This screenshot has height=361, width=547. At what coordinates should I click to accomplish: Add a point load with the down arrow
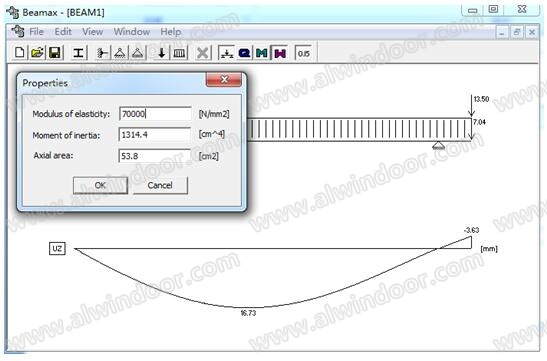pyautogui.click(x=162, y=53)
